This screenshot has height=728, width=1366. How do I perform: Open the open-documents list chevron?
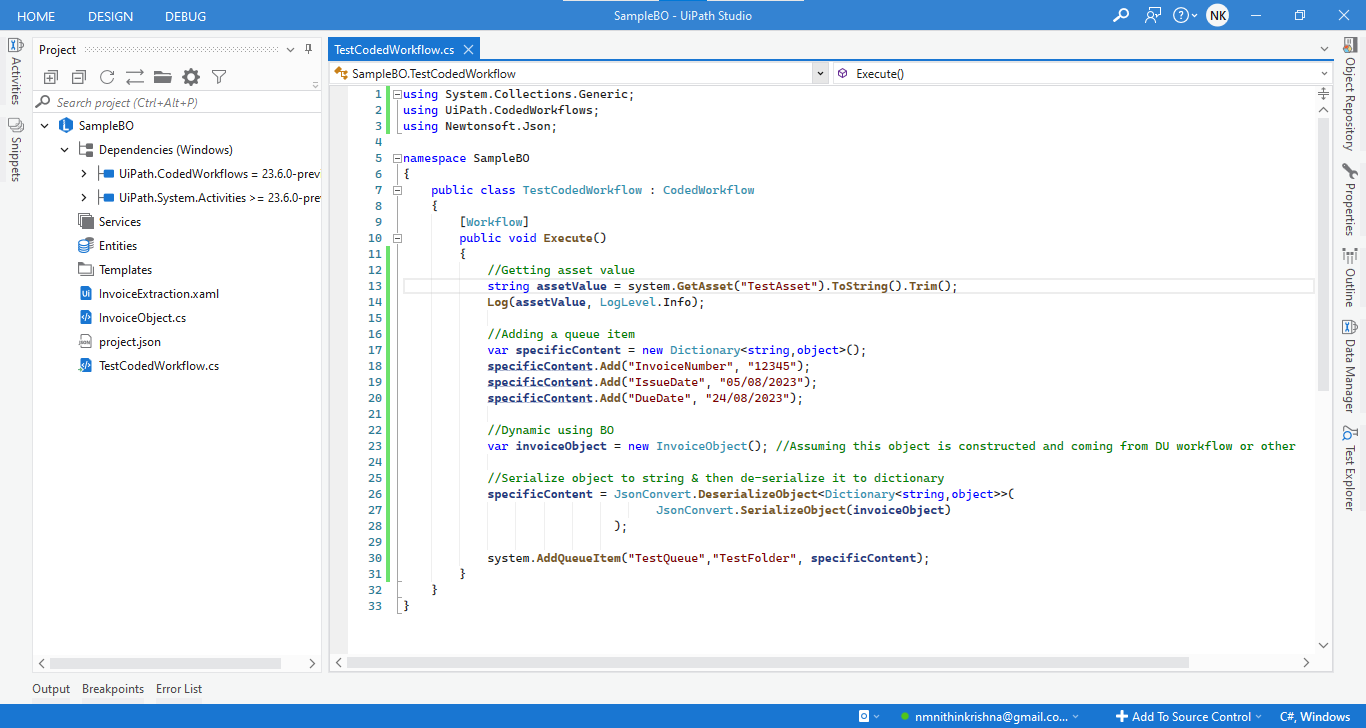(1324, 49)
